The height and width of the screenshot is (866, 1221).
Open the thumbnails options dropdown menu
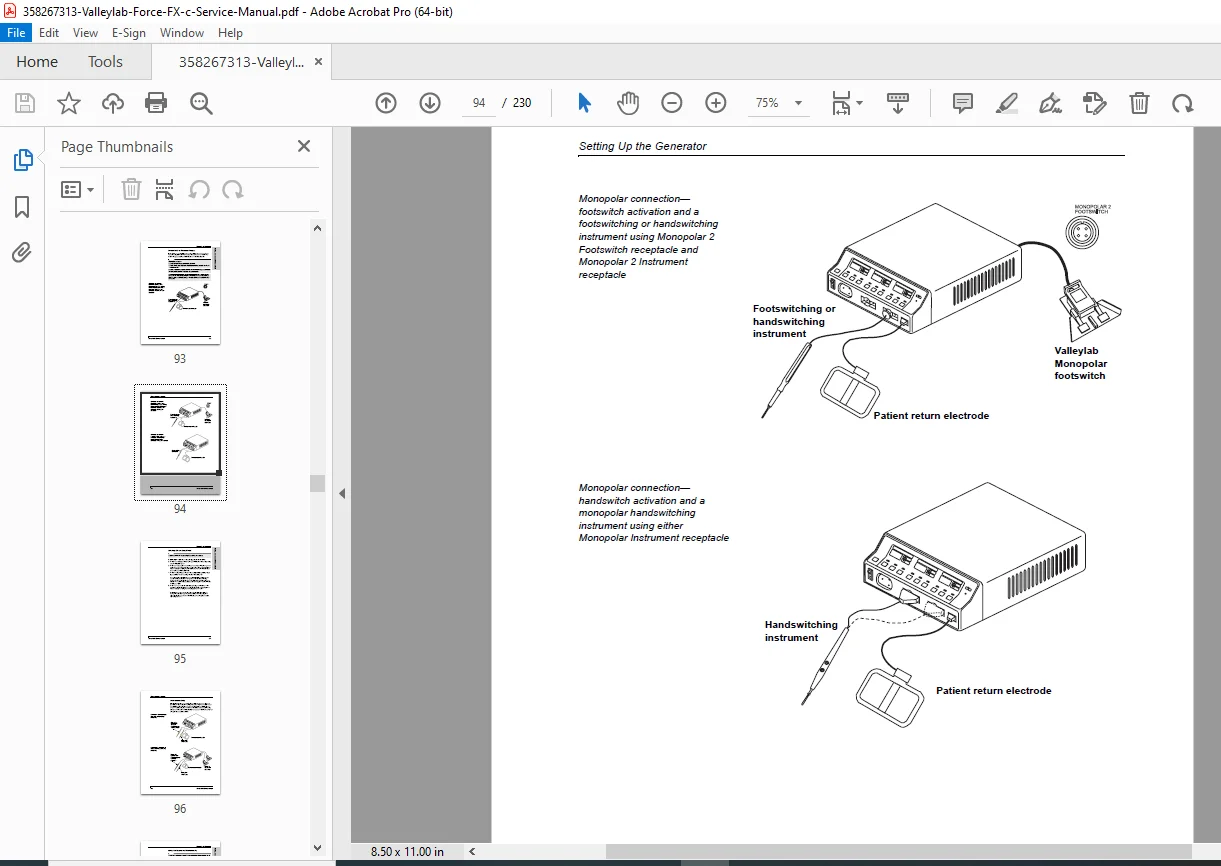point(77,190)
